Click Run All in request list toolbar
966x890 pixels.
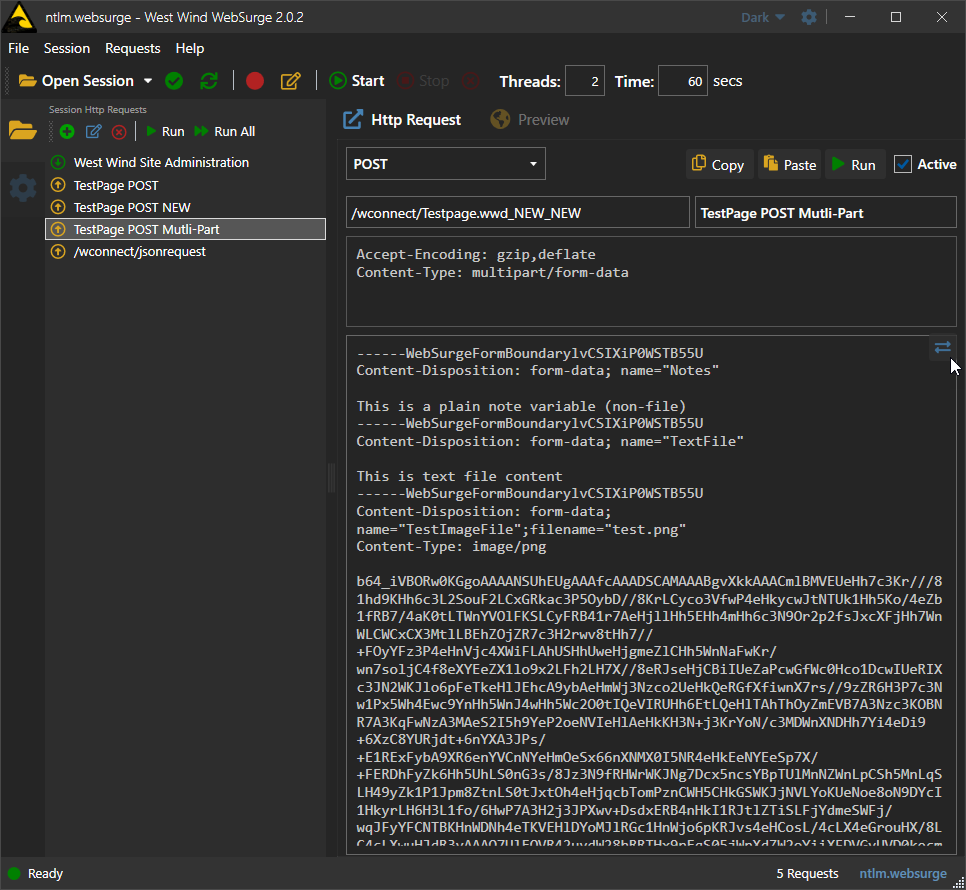click(225, 131)
